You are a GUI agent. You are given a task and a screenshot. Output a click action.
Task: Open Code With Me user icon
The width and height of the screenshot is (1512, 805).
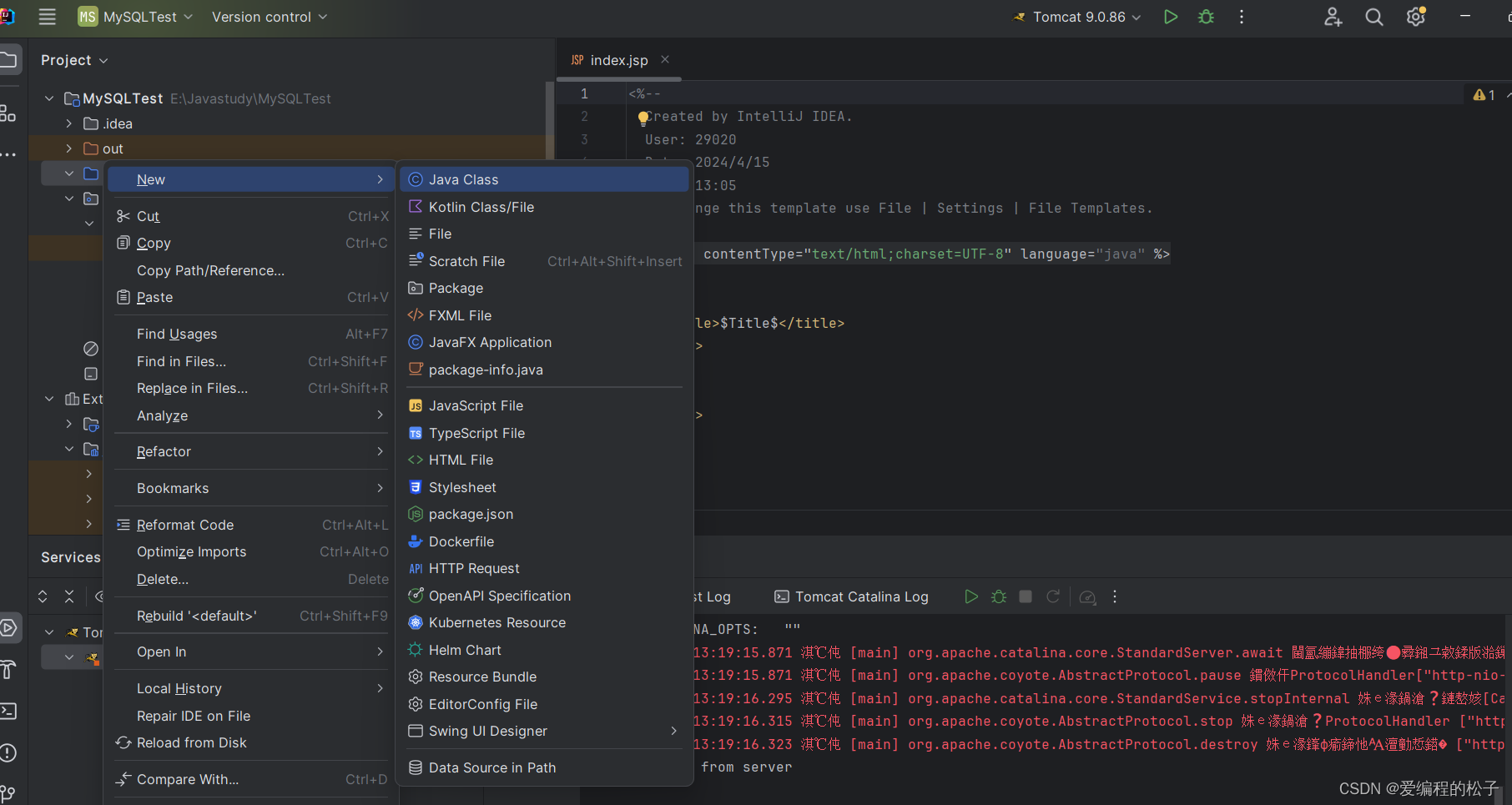coord(1333,17)
